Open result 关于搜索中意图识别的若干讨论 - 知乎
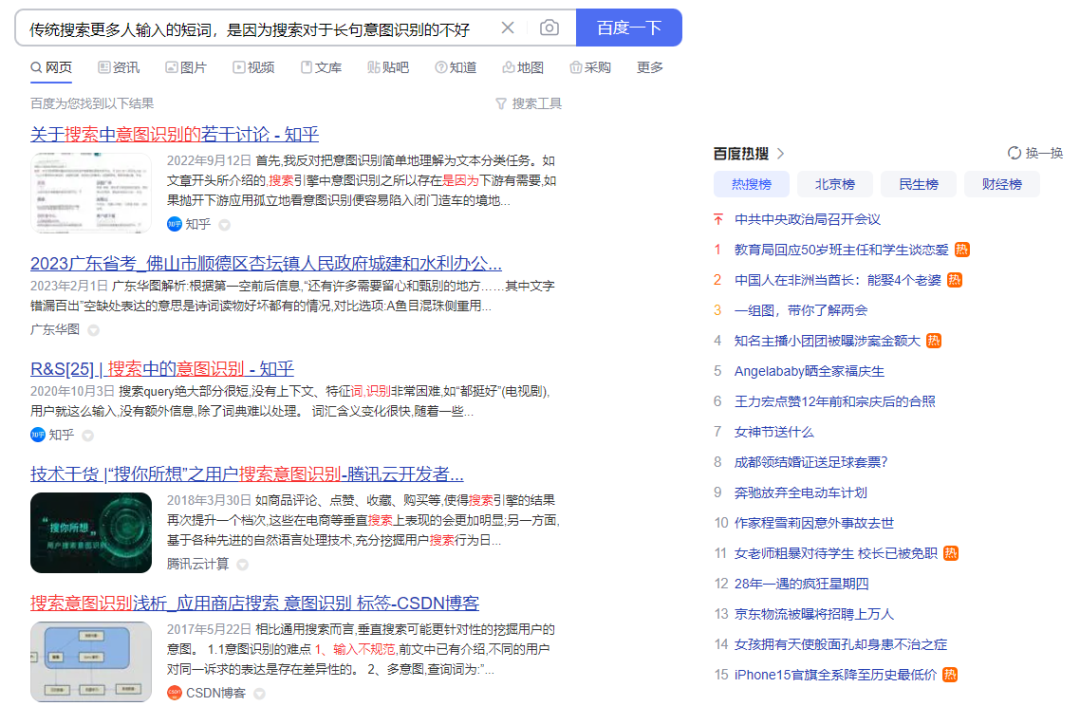The width and height of the screenshot is (1080, 706). coord(174,134)
